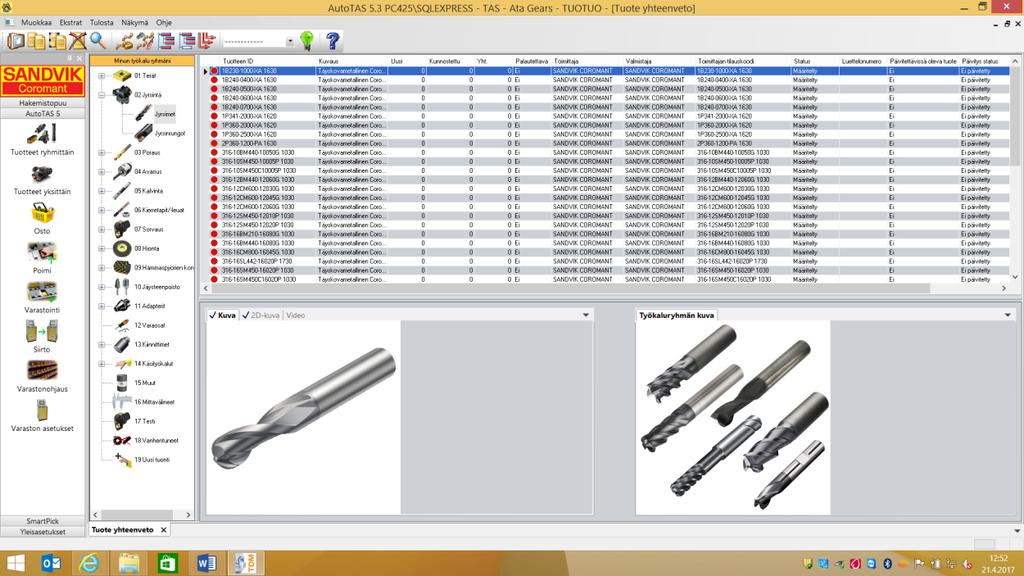The image size is (1024, 576).
Task: Expand the 01 Terät tree node
Action: 102,76
